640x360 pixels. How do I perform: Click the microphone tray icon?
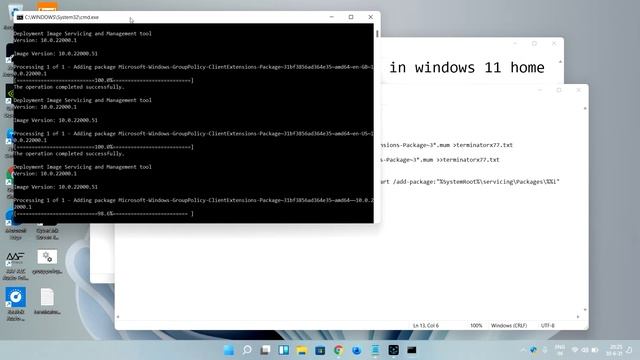click(544, 350)
